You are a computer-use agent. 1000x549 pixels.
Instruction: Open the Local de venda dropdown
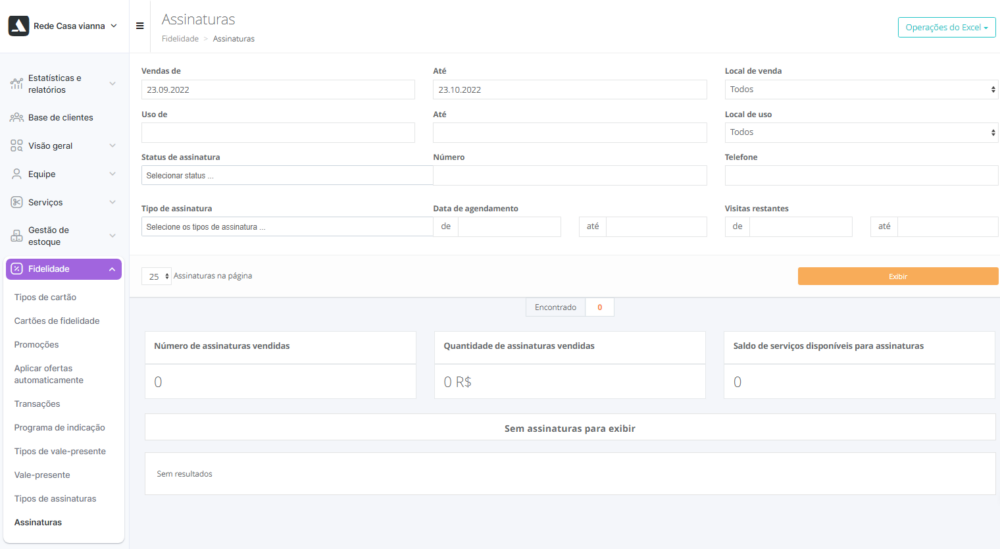click(861, 89)
